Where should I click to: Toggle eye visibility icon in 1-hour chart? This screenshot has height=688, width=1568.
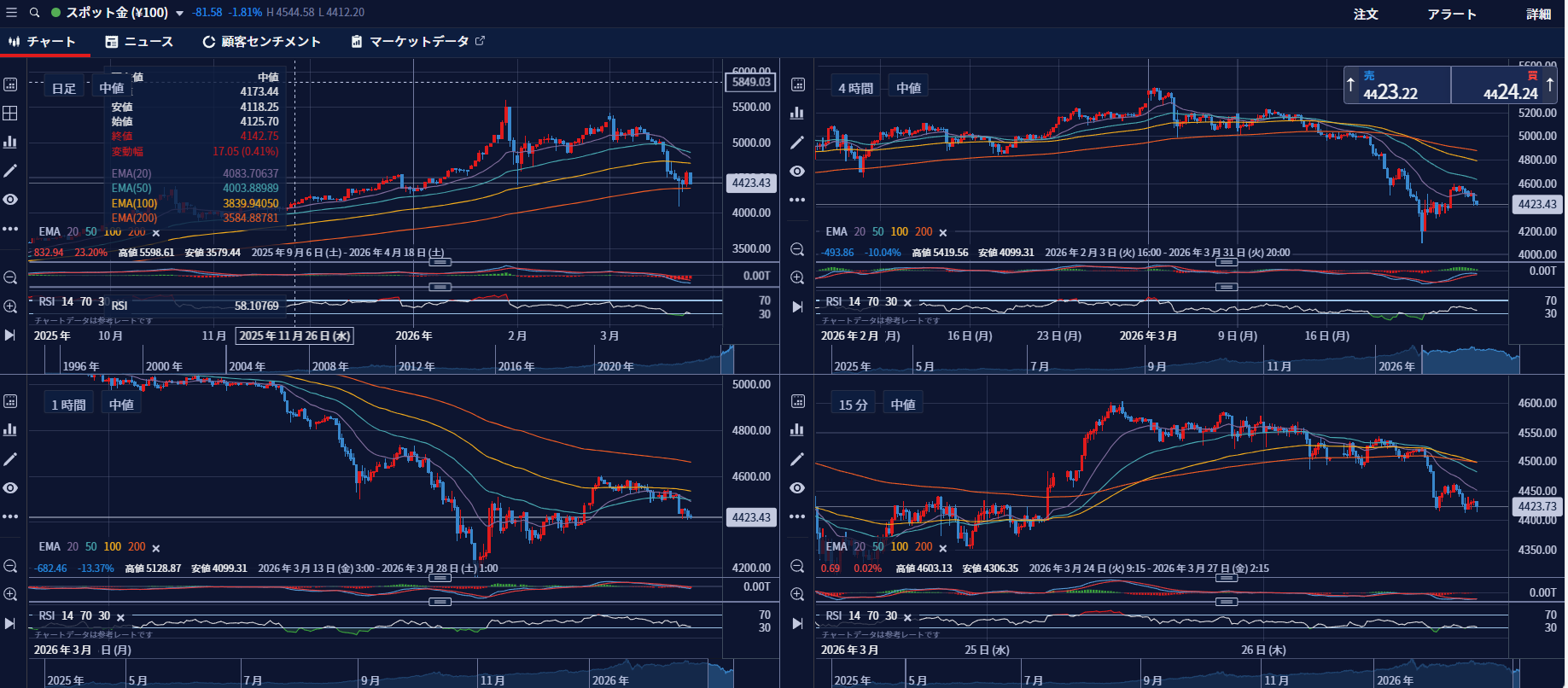[x=10, y=488]
